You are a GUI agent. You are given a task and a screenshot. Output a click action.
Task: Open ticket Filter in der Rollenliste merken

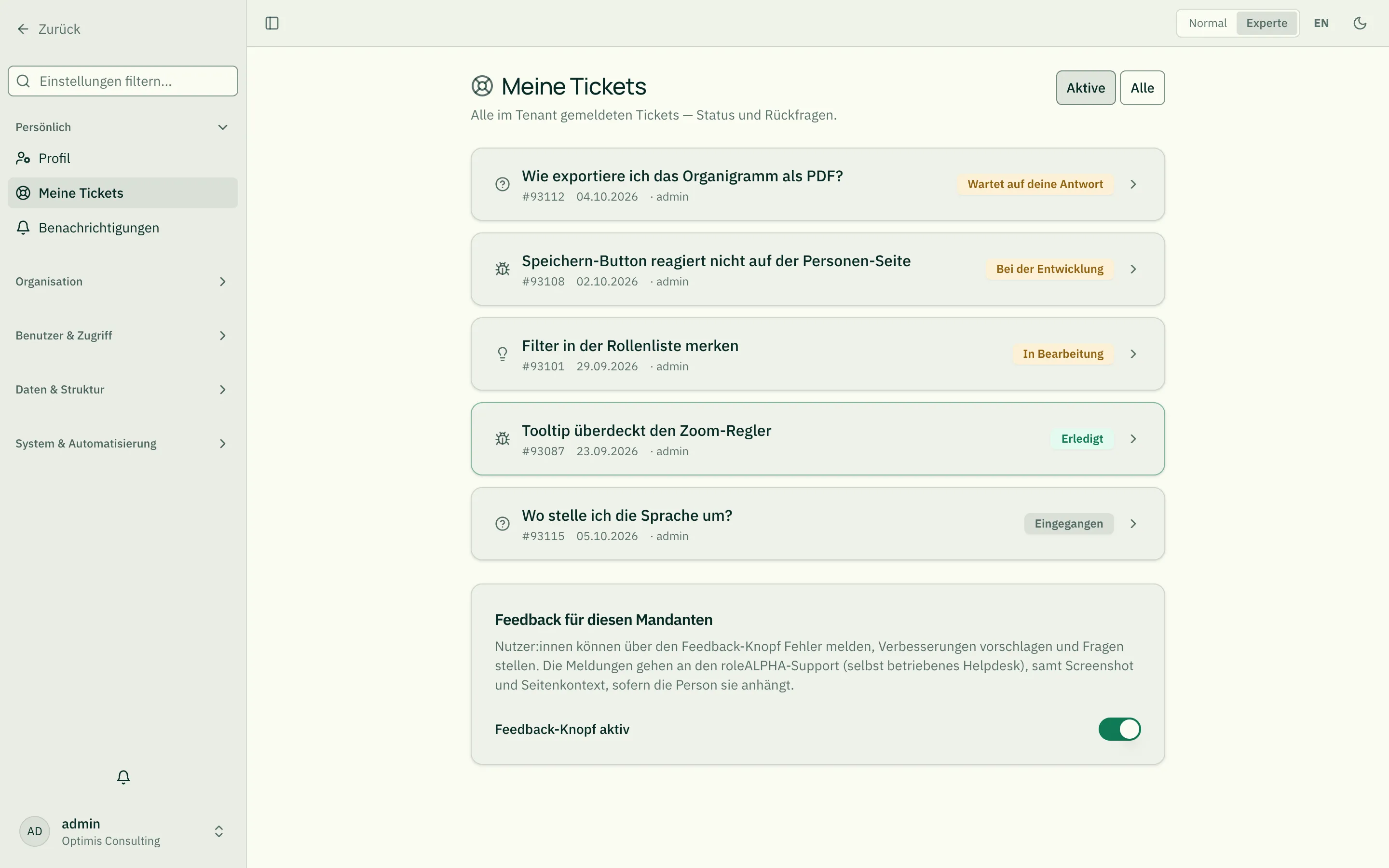point(817,354)
